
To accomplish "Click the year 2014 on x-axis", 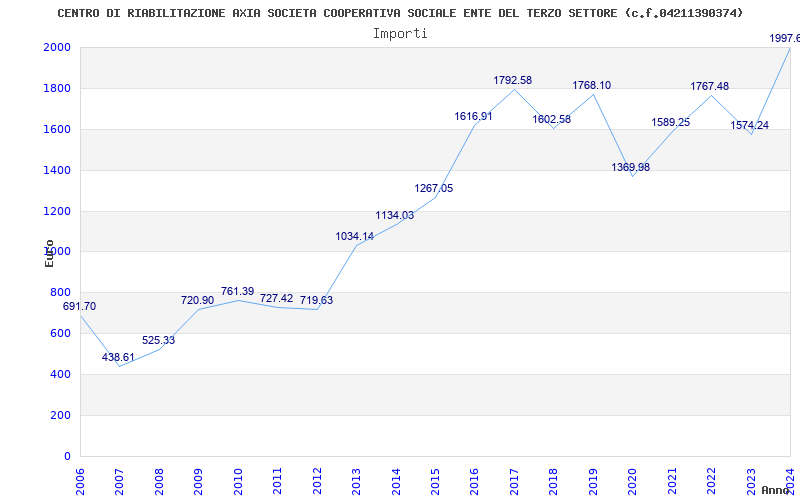I will click(396, 481).
